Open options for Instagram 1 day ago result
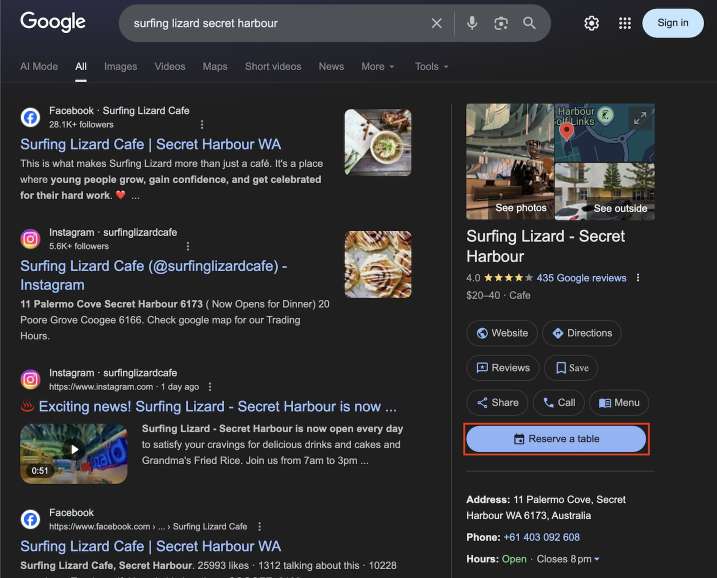Viewport: 717px width, 578px height. 209,386
